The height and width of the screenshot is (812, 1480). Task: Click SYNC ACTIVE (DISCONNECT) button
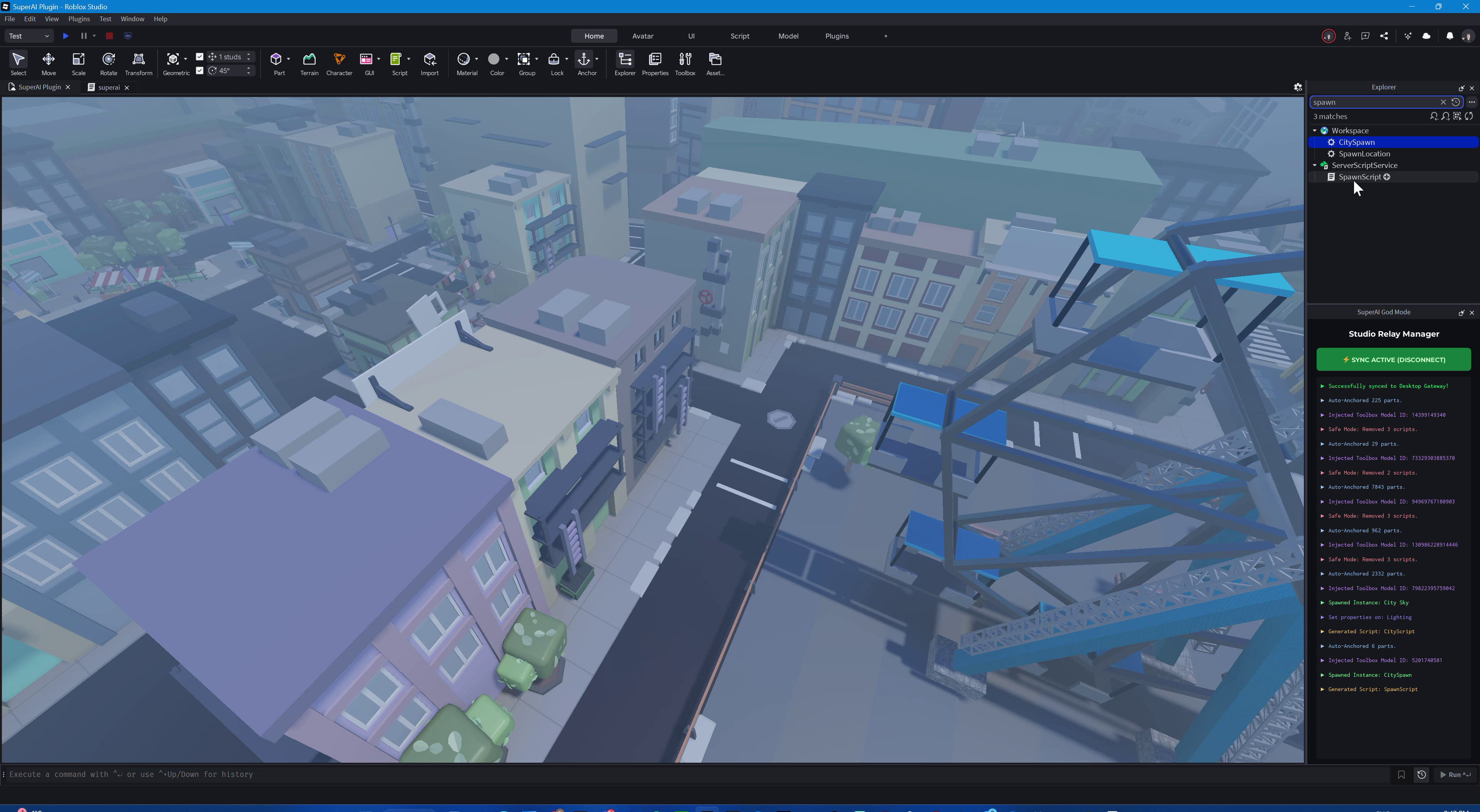(1393, 359)
